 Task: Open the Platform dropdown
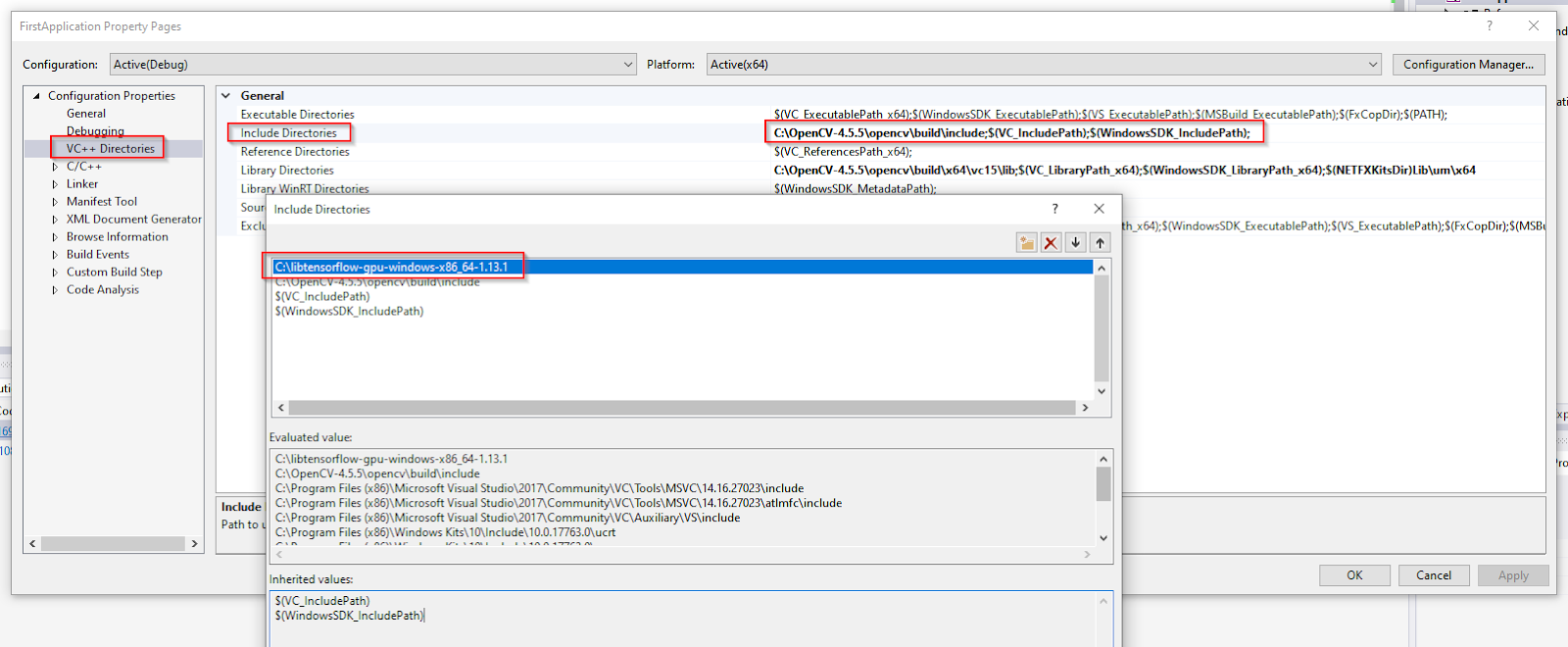point(1043,65)
